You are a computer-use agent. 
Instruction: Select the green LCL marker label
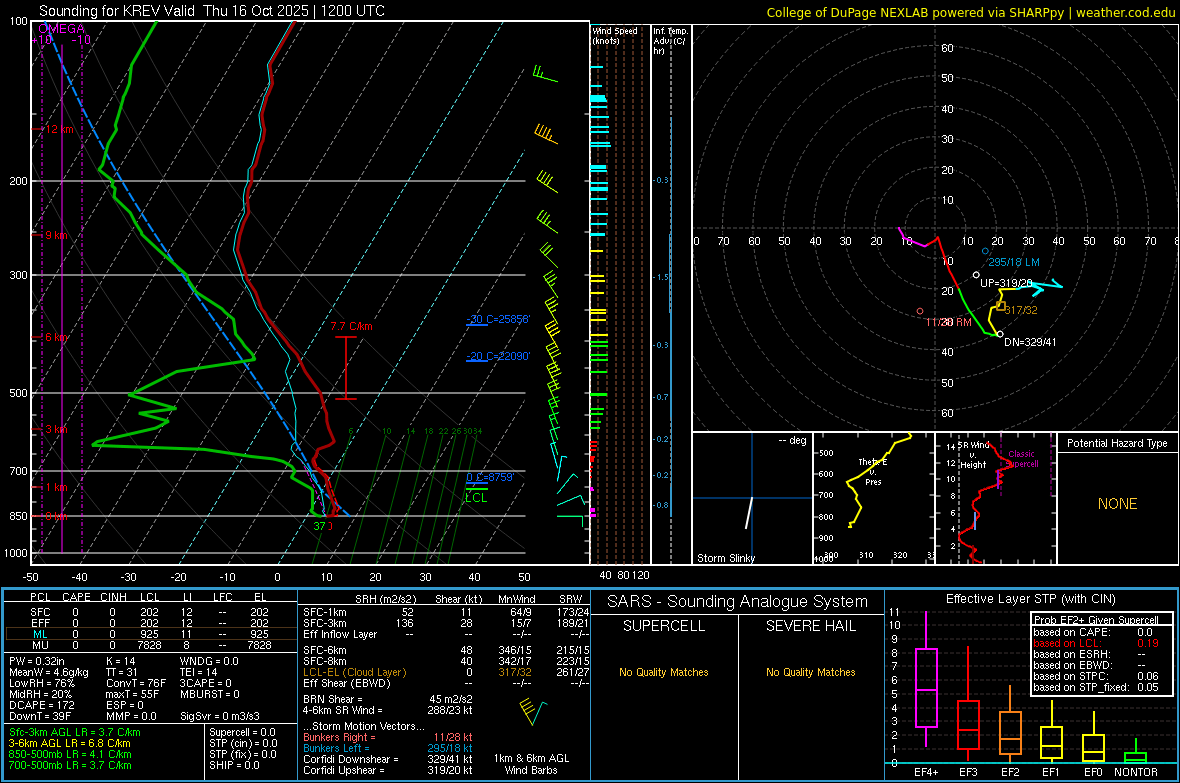pyautogui.click(x=476, y=498)
